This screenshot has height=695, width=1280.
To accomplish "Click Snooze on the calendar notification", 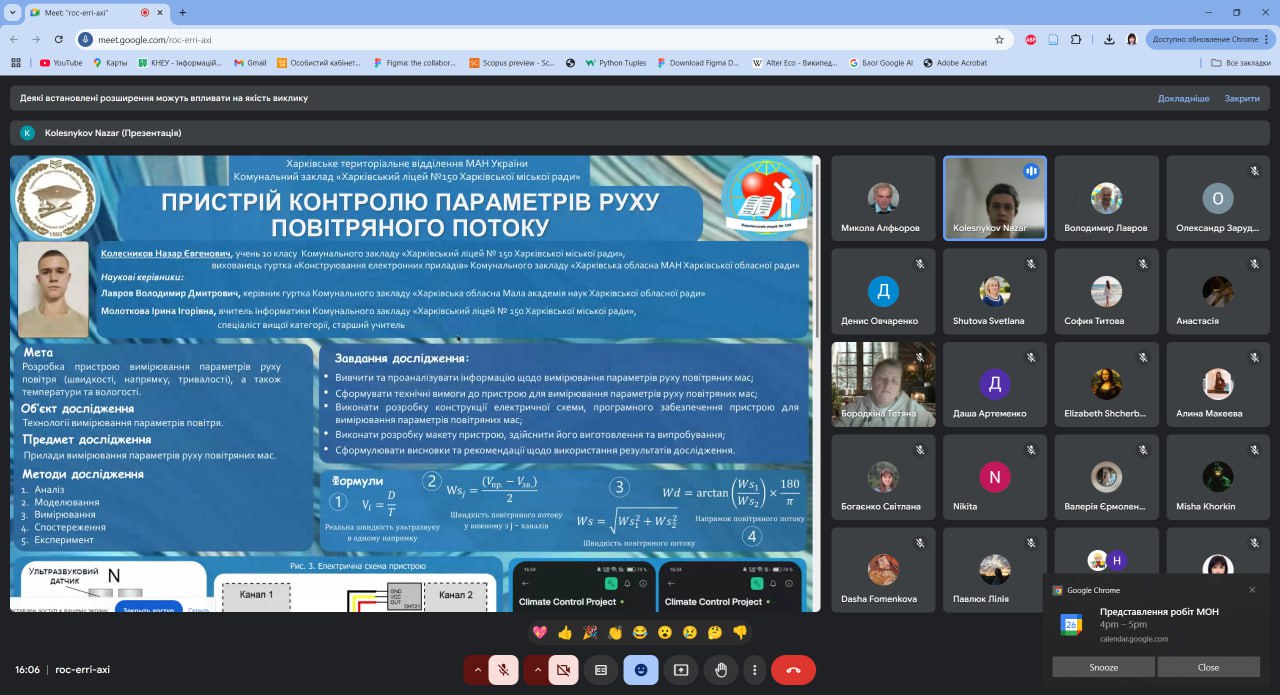I will tap(1103, 667).
